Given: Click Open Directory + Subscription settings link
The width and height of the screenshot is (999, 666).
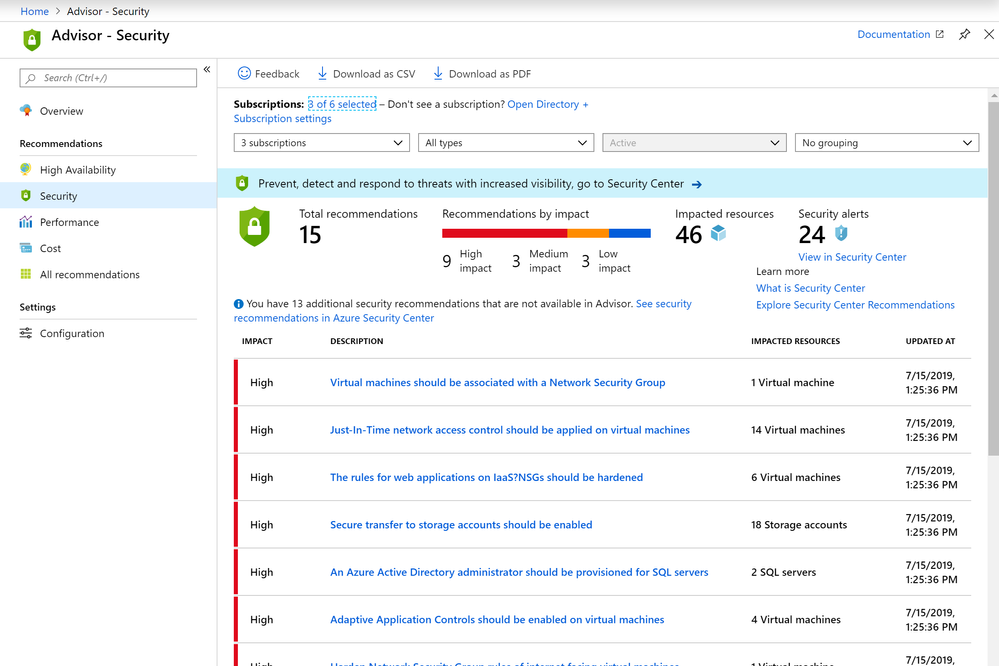Looking at the screenshot, I should tap(547, 104).
